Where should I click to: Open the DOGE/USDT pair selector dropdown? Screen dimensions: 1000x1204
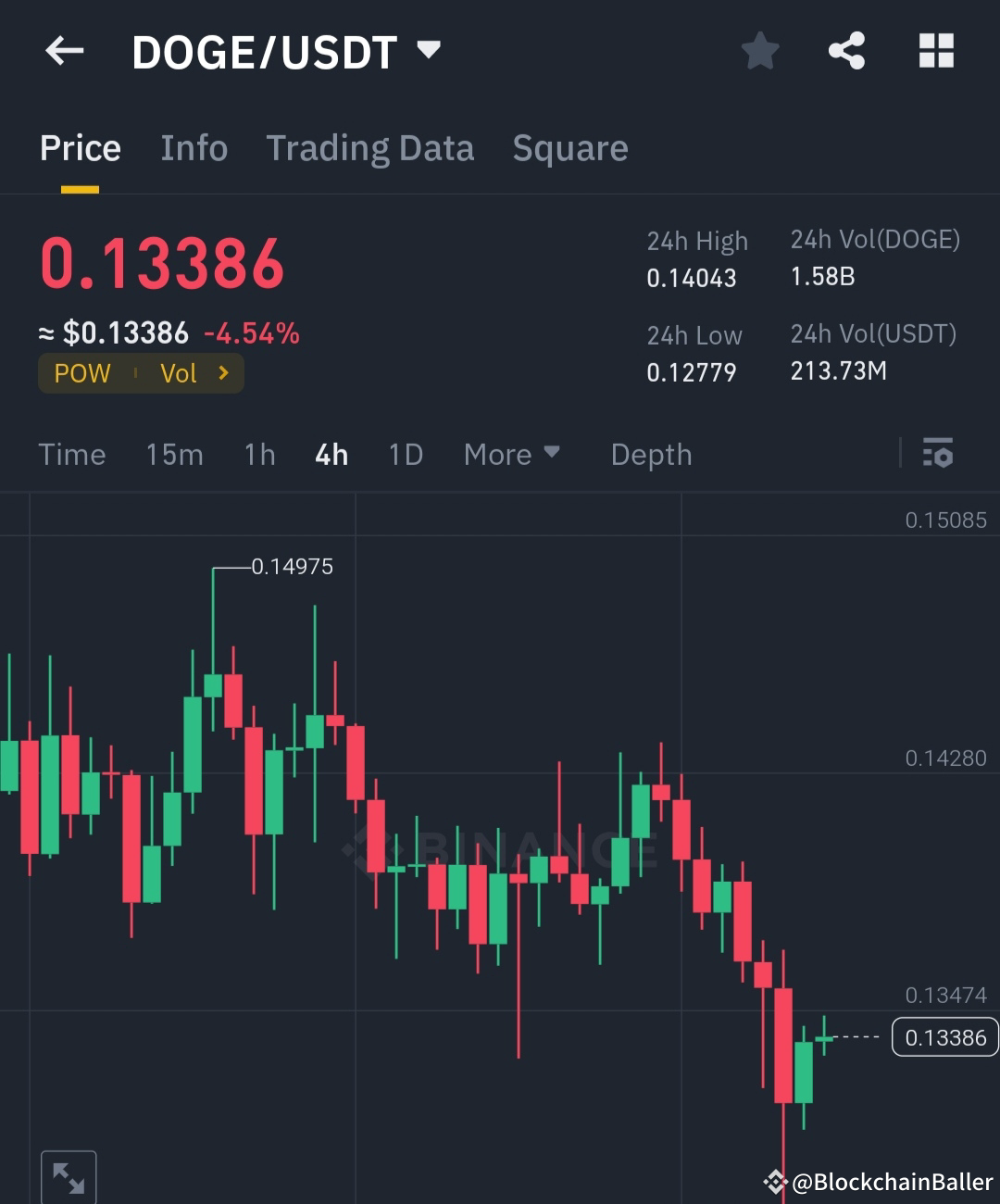pos(429,51)
